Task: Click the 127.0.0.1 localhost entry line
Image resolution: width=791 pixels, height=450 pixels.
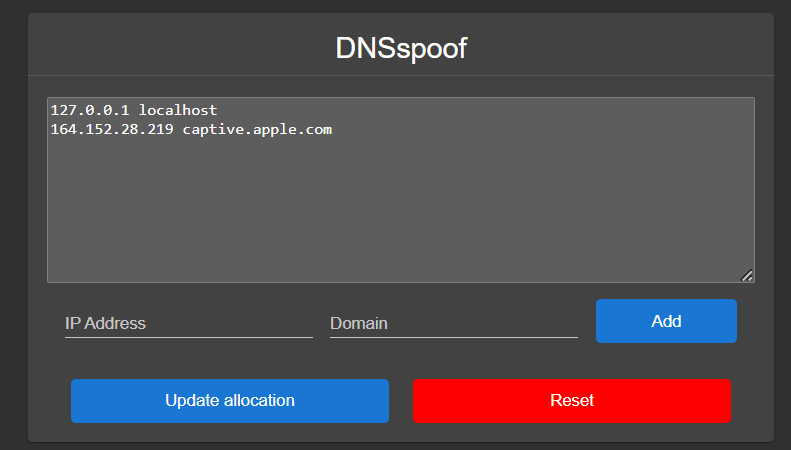Action: 133,110
